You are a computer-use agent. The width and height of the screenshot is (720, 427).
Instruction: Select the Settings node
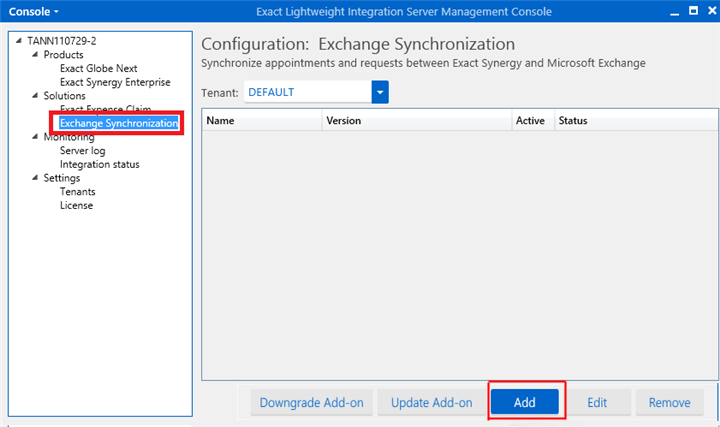click(x=62, y=178)
